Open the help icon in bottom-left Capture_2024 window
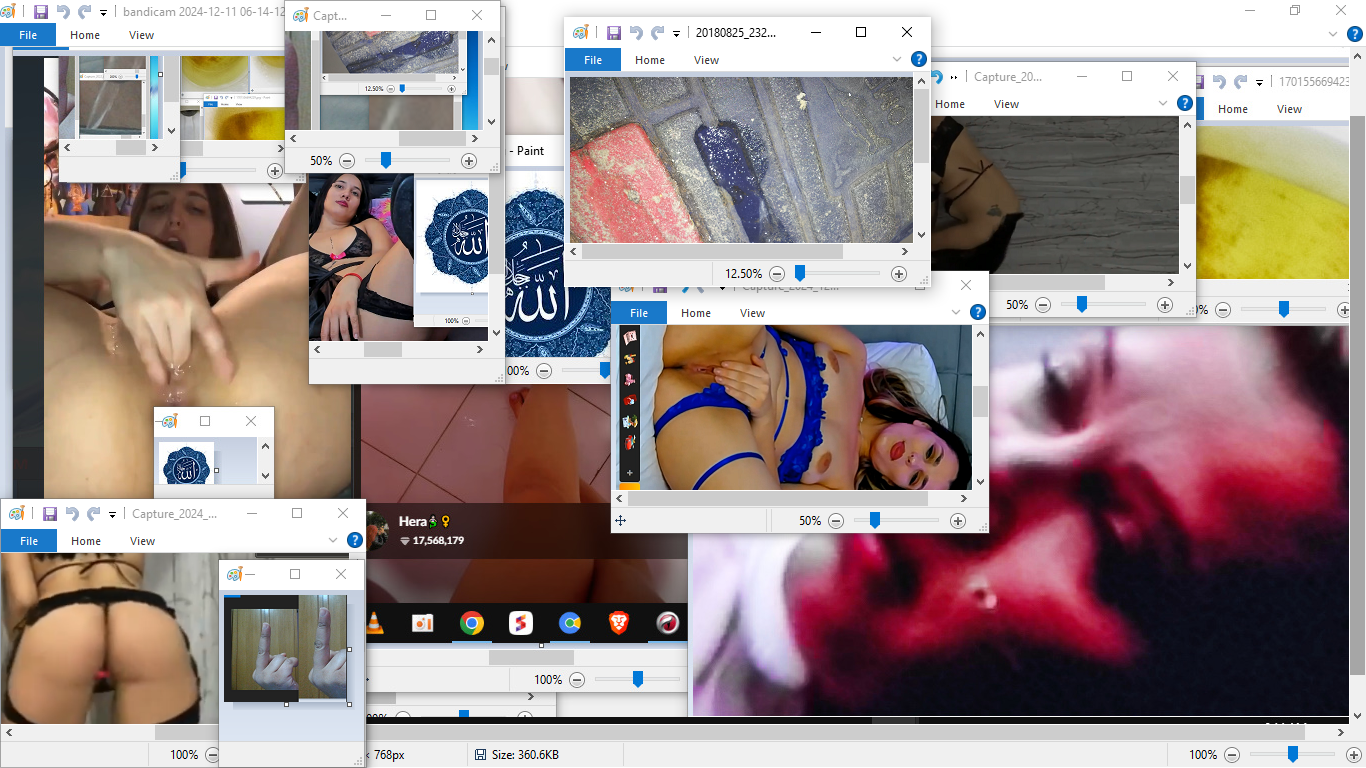The image size is (1366, 768). [354, 540]
